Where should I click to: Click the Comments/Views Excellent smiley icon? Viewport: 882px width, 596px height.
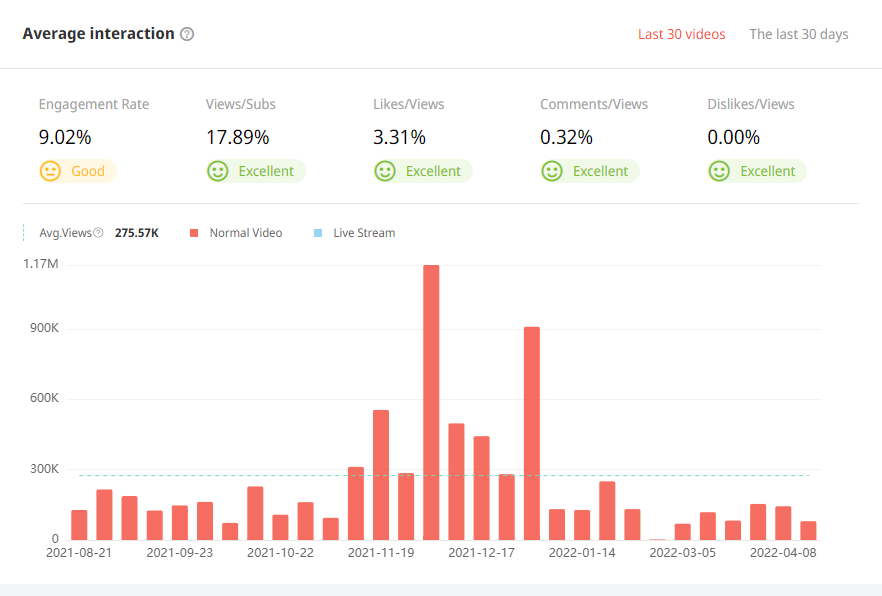551,171
